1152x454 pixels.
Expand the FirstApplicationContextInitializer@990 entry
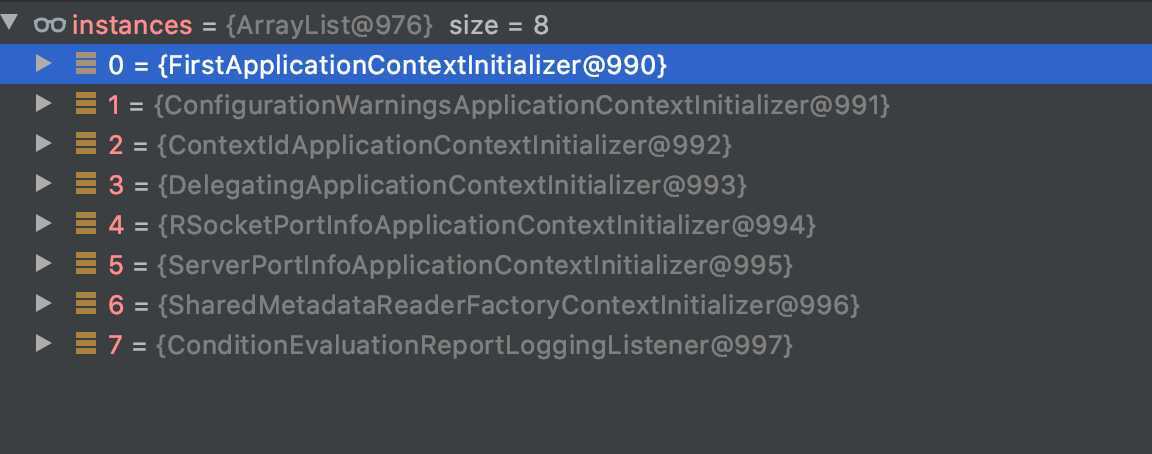click(44, 64)
